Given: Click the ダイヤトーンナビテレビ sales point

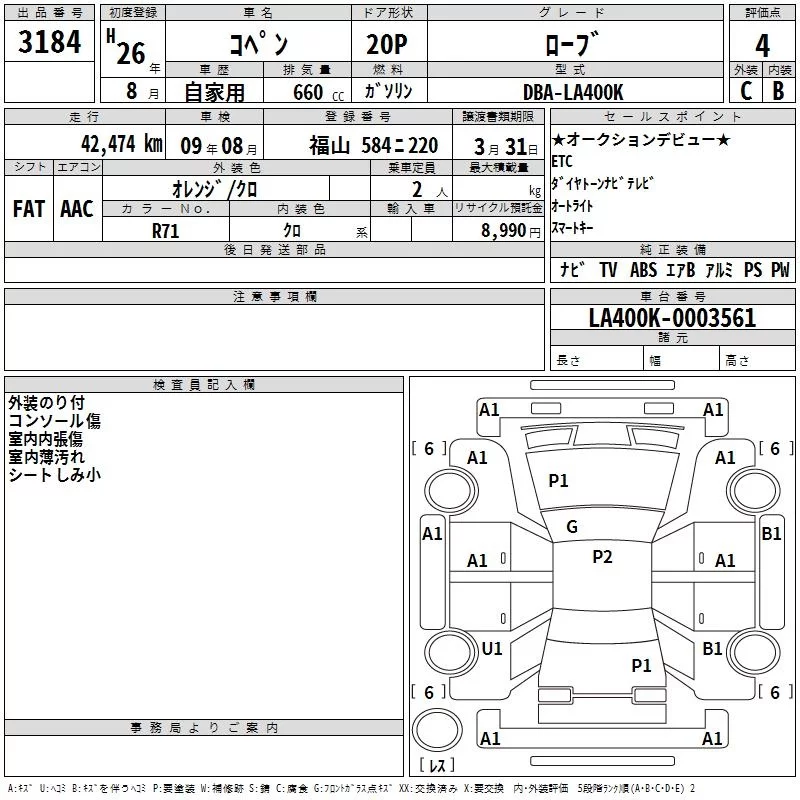Looking at the screenshot, I should point(602,183).
